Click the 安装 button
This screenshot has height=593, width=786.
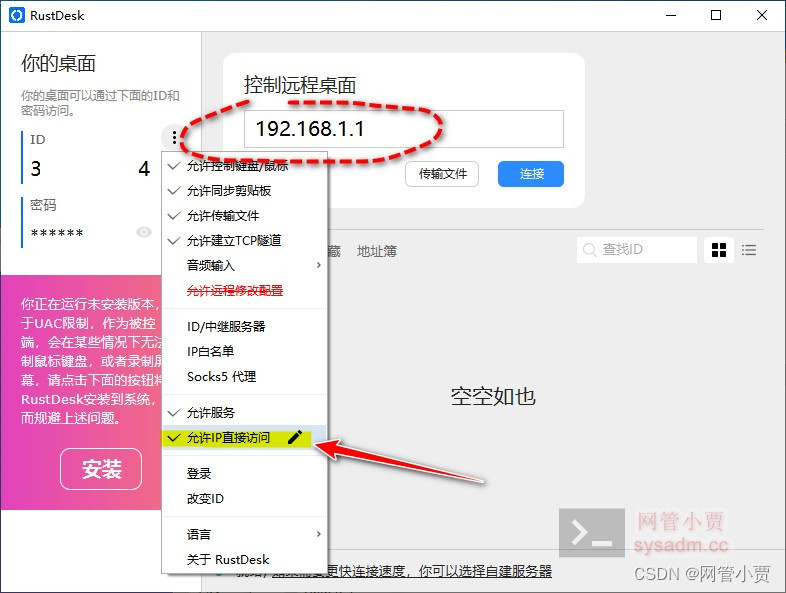101,469
